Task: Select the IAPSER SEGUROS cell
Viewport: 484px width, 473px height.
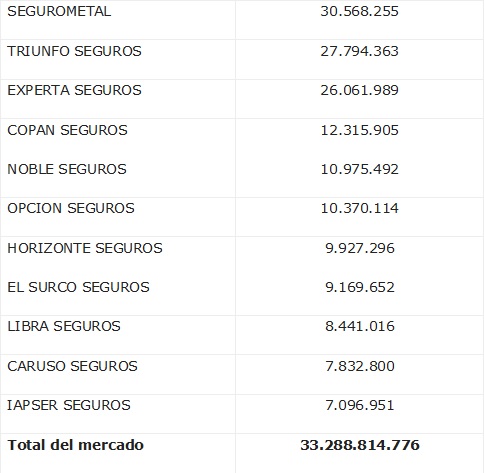Action: click(69, 405)
